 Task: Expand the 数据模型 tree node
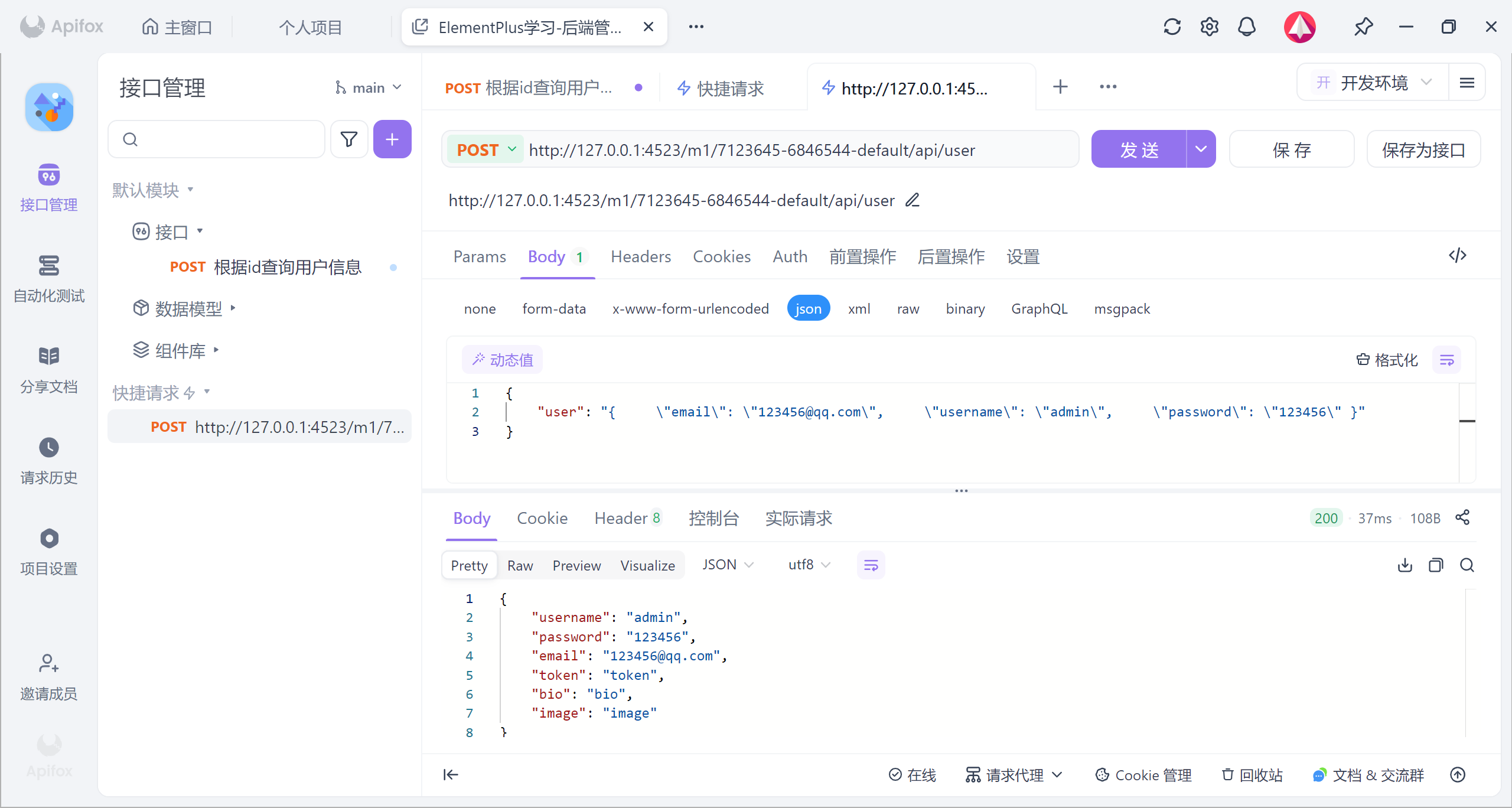point(188,308)
